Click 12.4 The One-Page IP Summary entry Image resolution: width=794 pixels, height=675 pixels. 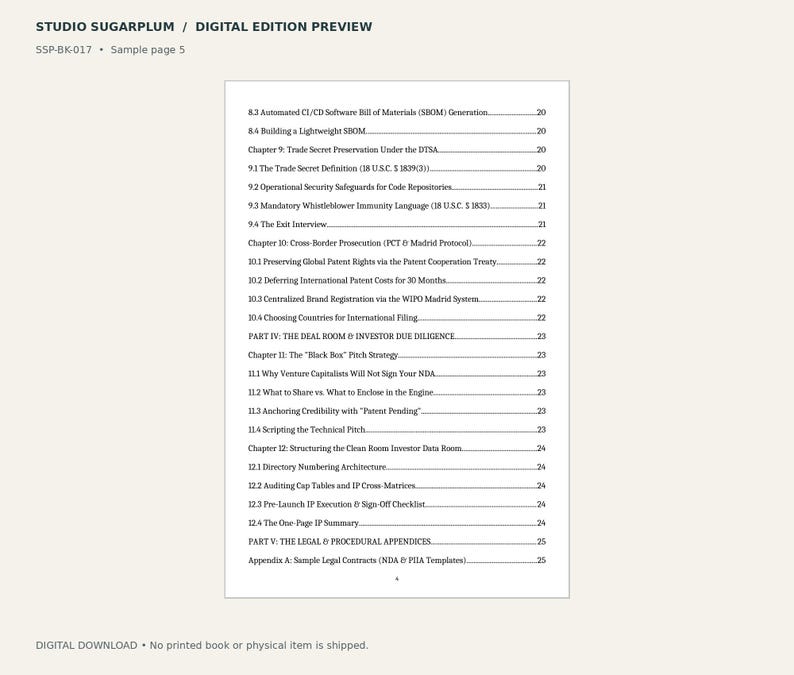tap(397, 523)
